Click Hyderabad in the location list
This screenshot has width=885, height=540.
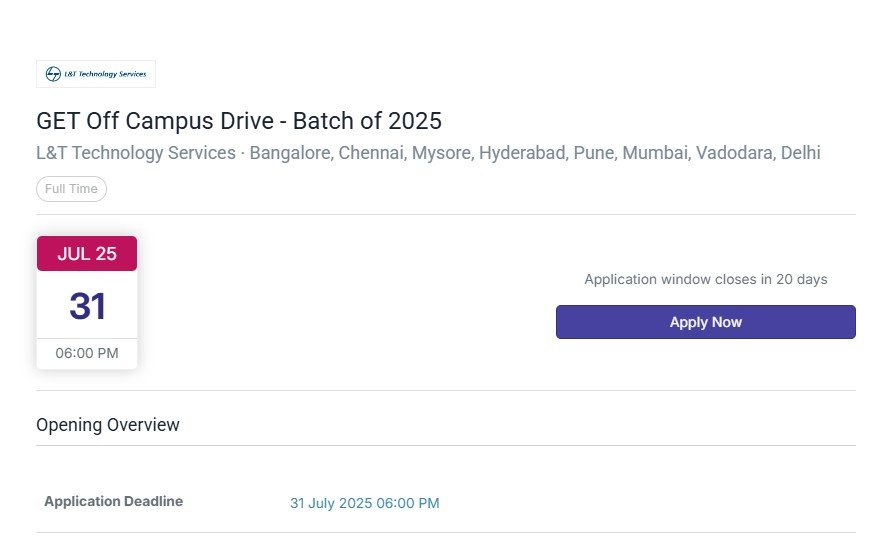click(524, 153)
